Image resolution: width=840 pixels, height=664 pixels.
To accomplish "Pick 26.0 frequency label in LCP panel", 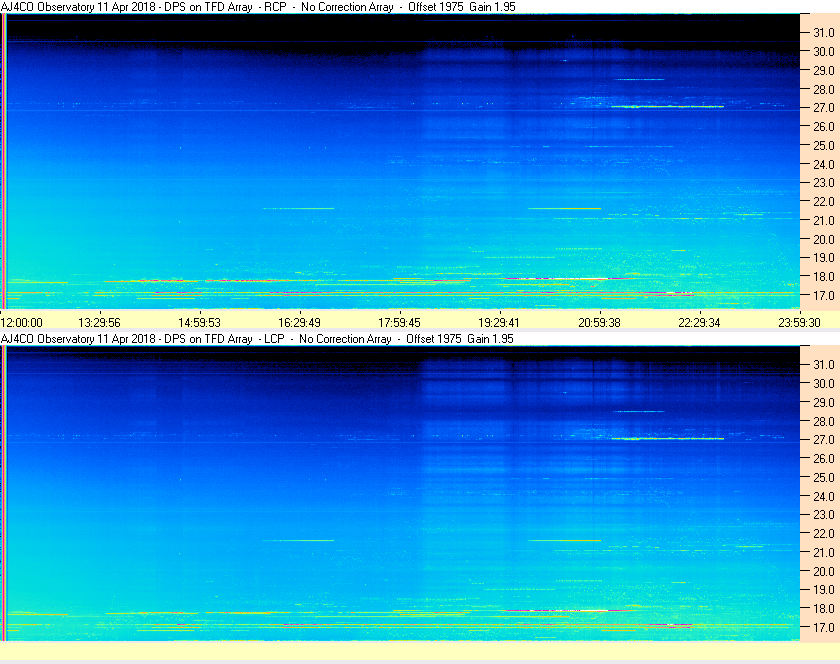I will point(824,458).
